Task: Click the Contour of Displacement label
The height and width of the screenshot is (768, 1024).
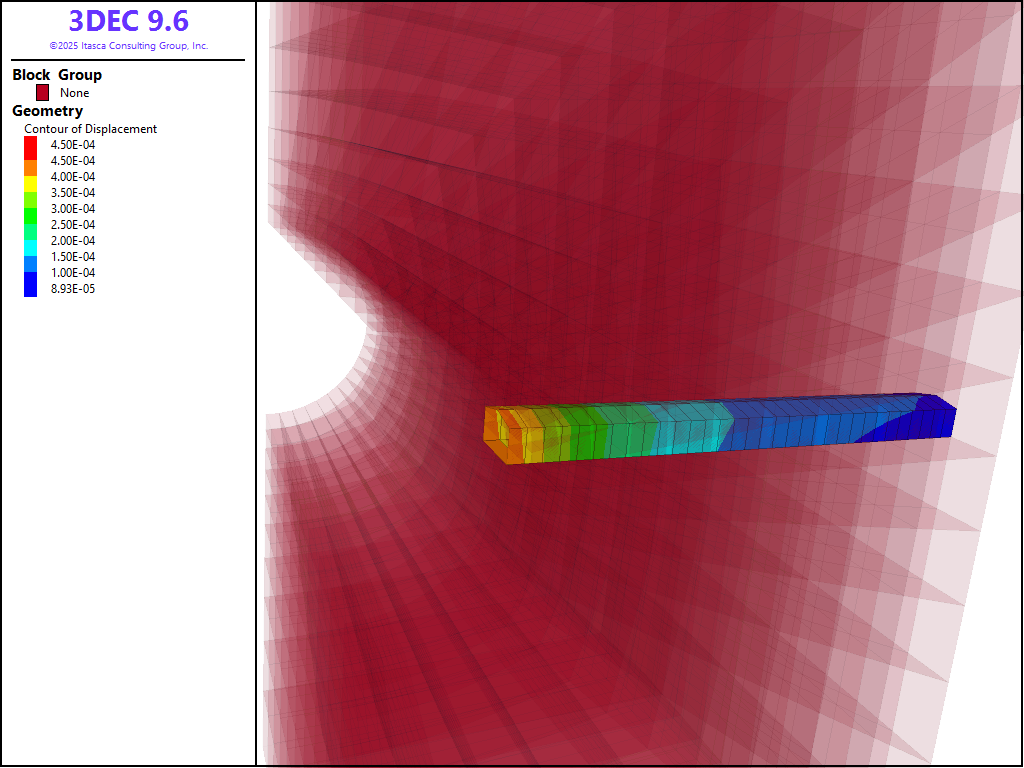Action: [x=90, y=129]
